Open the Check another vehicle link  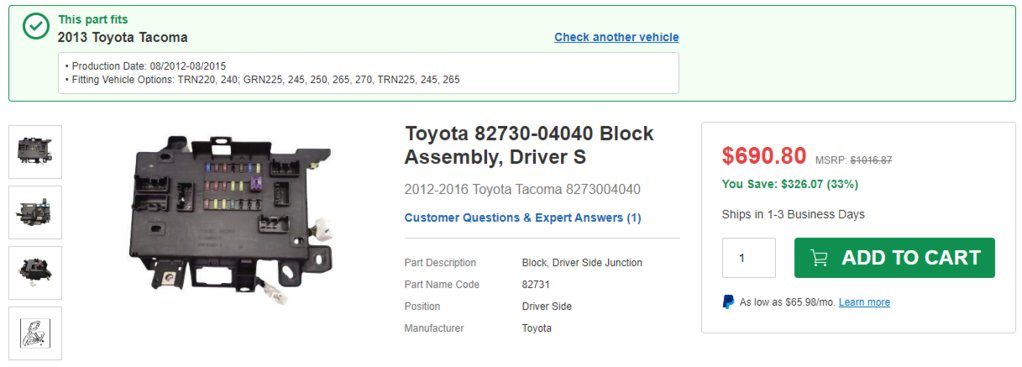(617, 37)
